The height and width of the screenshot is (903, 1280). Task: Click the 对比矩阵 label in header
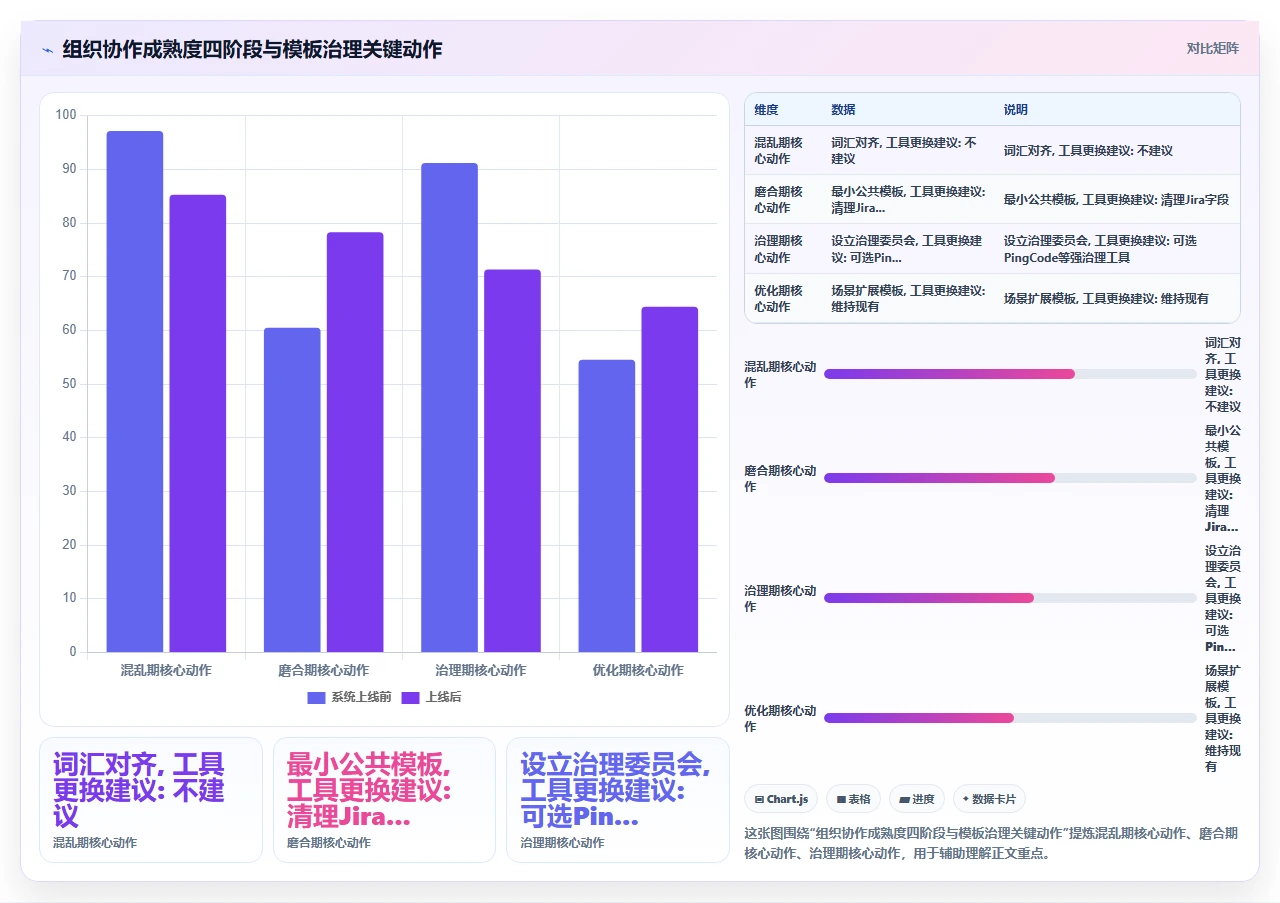click(1212, 48)
